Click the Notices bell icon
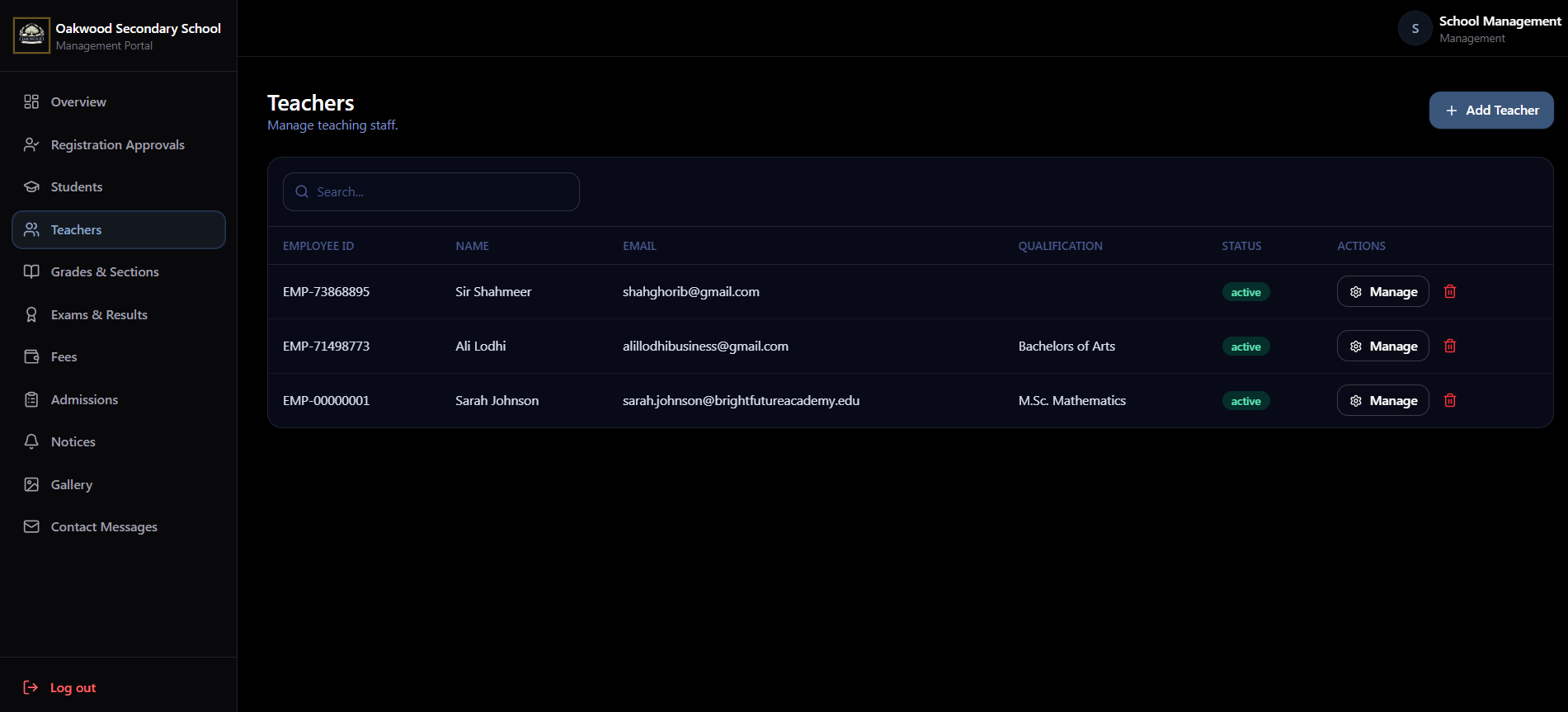Viewport: 1568px width, 712px height. pos(31,441)
